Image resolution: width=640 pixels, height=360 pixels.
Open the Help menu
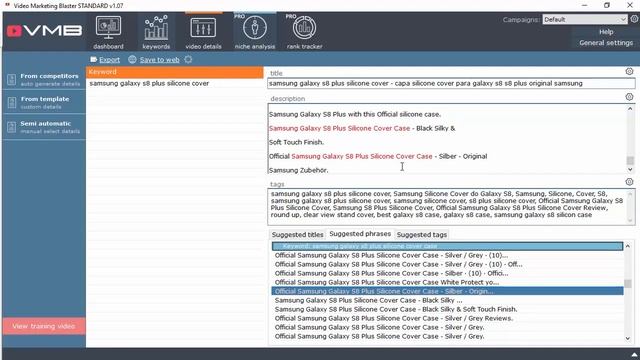[x=606, y=32]
